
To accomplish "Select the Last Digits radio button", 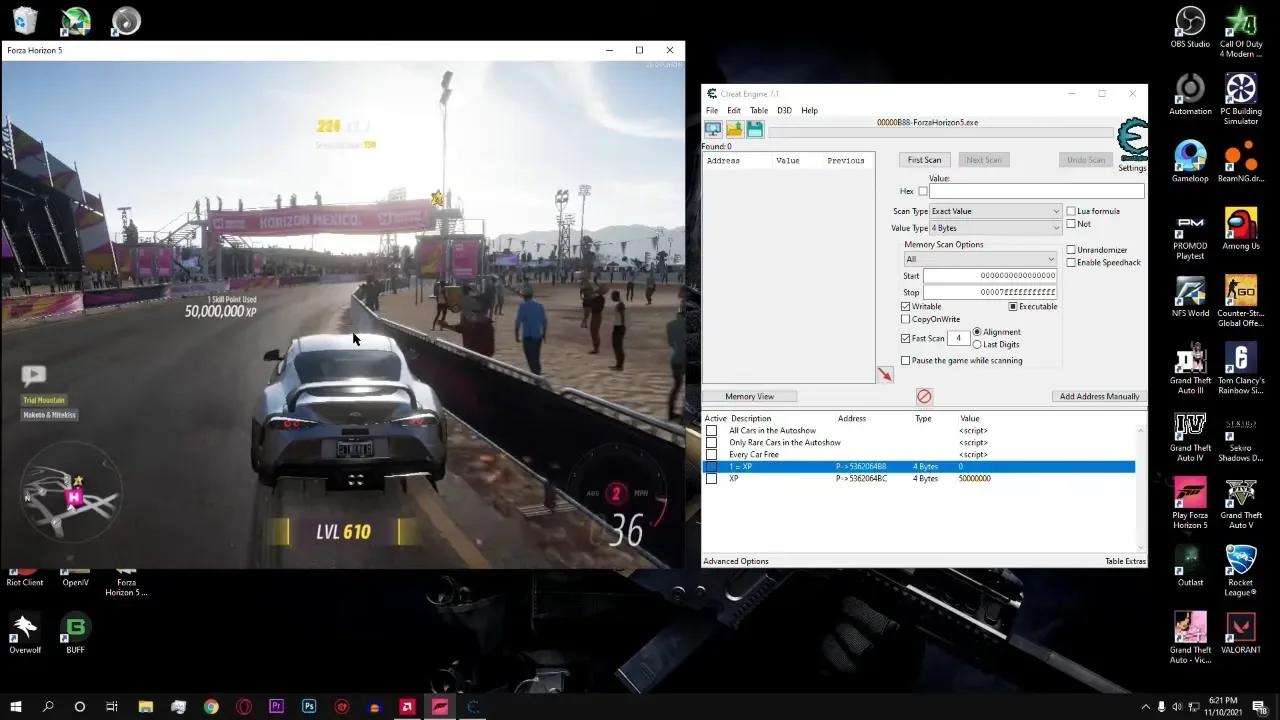I will tap(977, 345).
